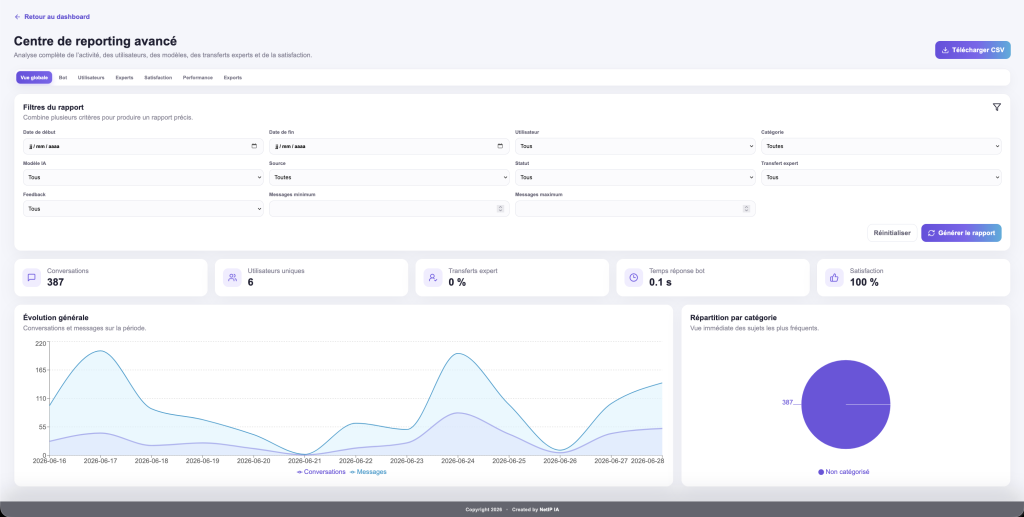Expand the Utilisateur dropdown
This screenshot has height=517, width=1024.
pyautogui.click(x=635, y=146)
